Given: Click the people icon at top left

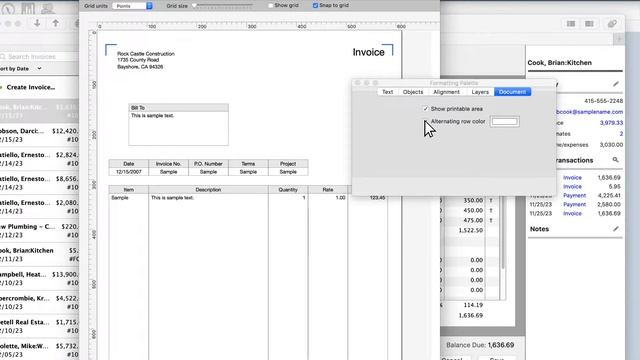Looking at the screenshot, I should (48, 8).
